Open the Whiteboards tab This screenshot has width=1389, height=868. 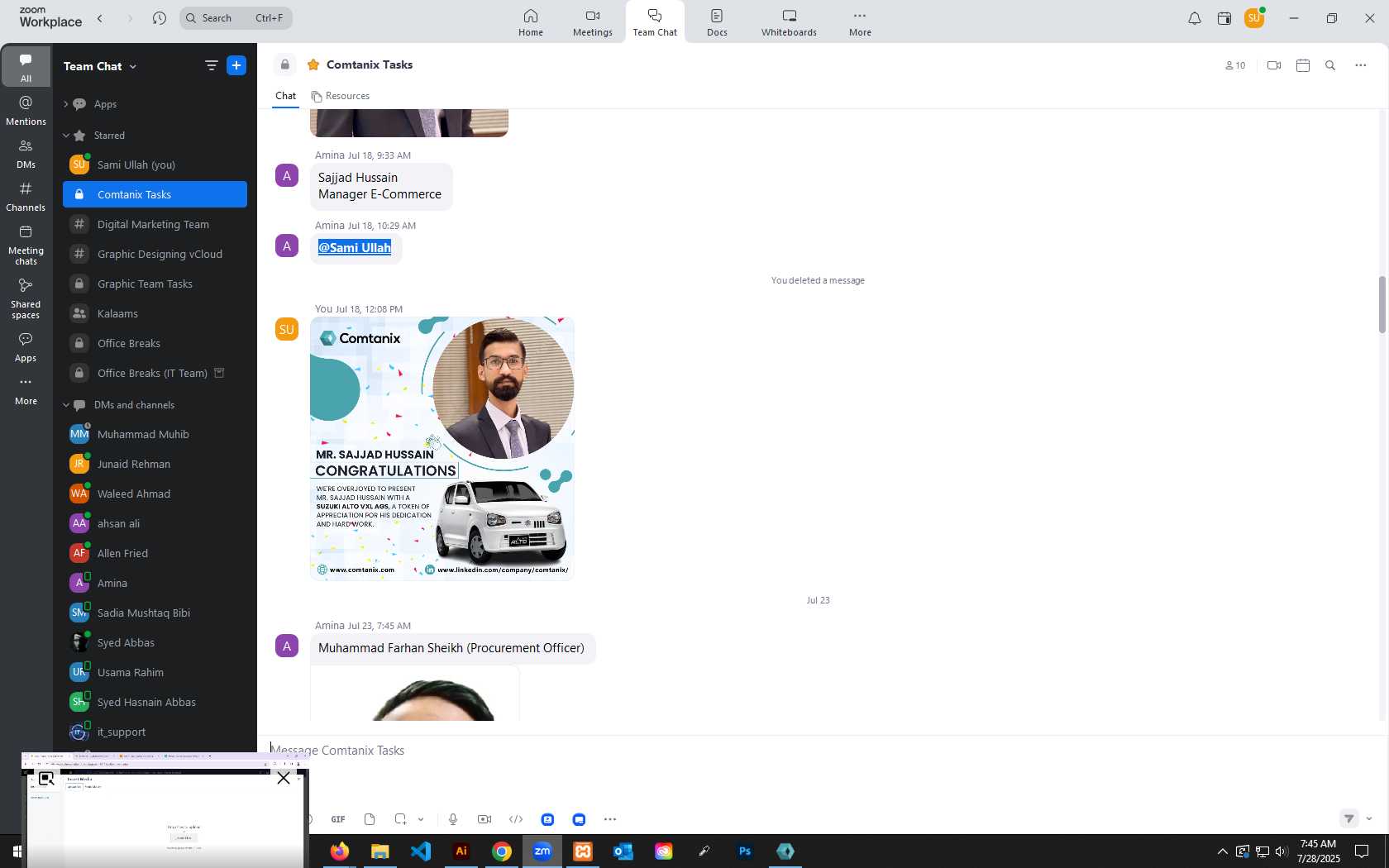coord(789,22)
